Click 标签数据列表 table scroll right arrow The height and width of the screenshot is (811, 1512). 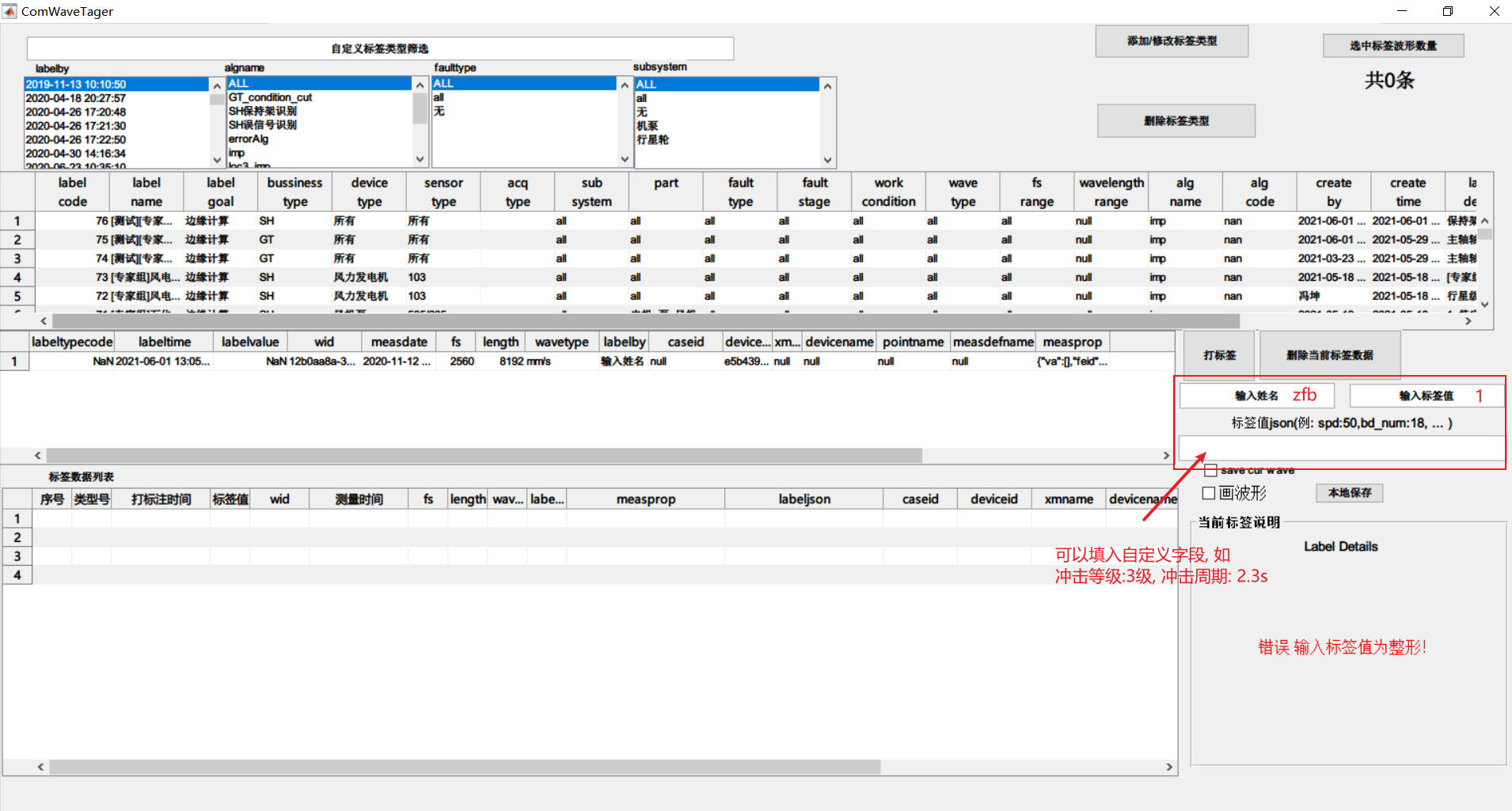point(1169,767)
